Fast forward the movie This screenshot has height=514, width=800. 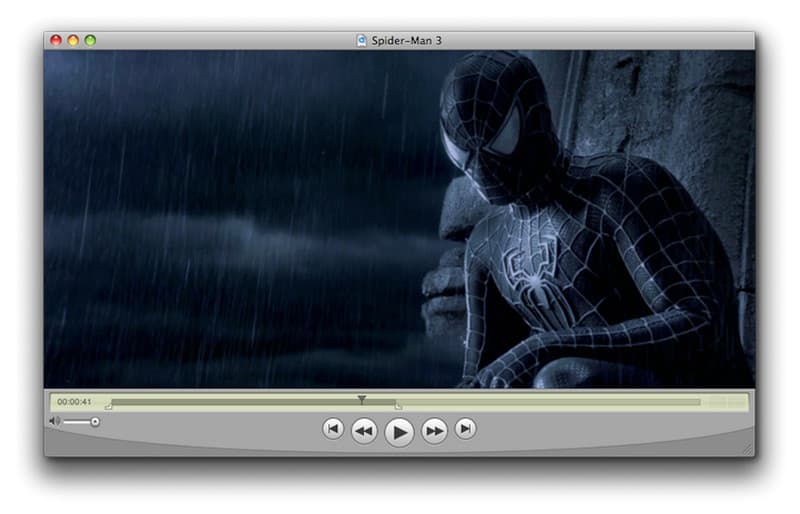434,431
